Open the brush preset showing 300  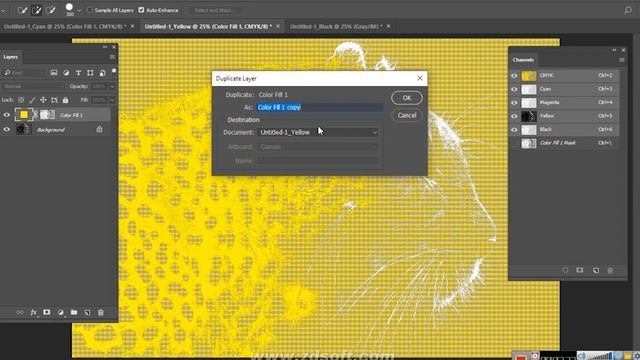coord(69,10)
